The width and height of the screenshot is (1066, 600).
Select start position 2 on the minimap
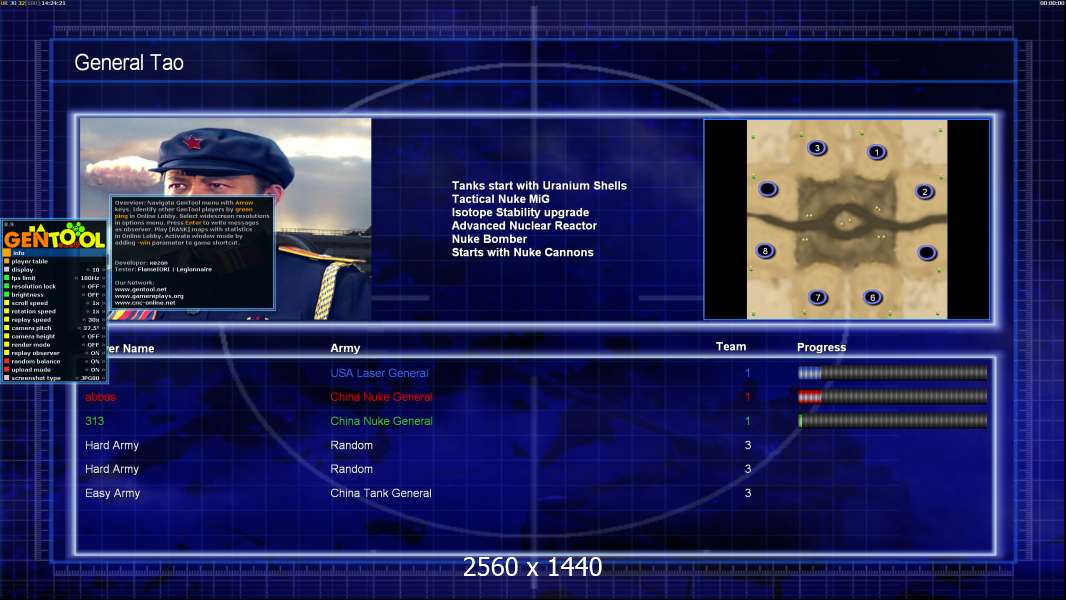point(925,192)
